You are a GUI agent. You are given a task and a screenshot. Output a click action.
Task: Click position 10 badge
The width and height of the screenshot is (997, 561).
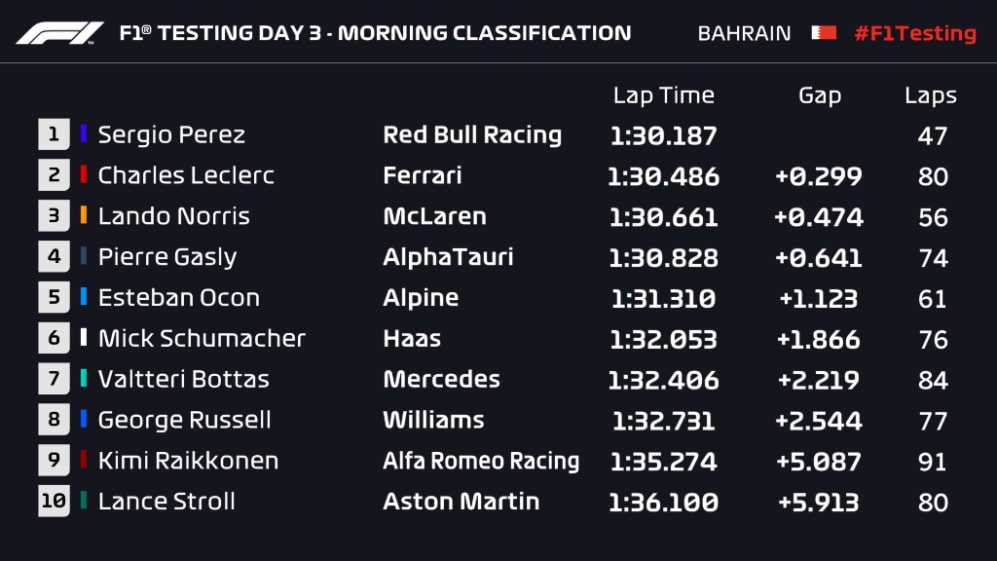click(54, 501)
